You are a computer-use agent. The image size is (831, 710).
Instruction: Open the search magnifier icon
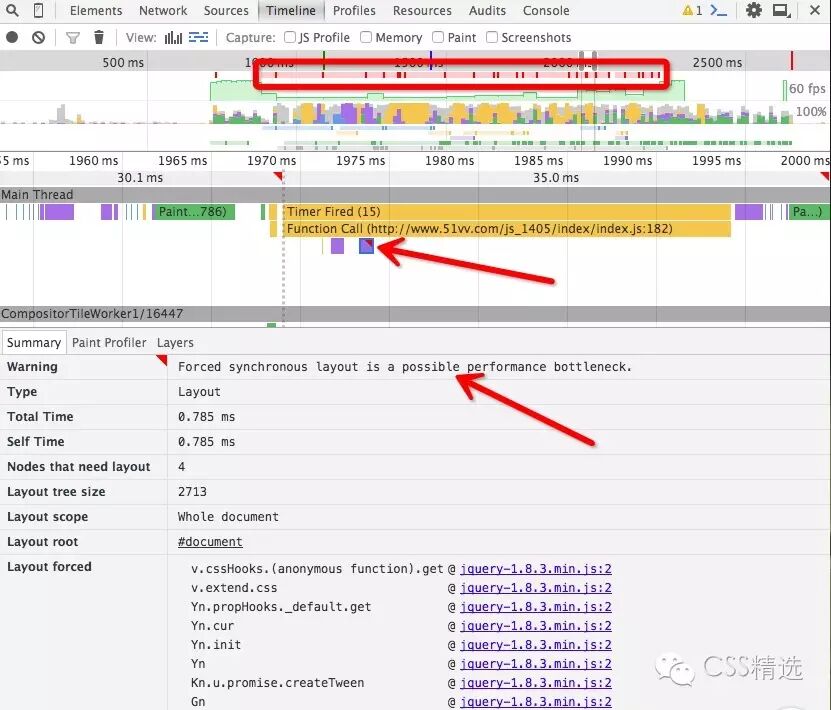click(12, 10)
